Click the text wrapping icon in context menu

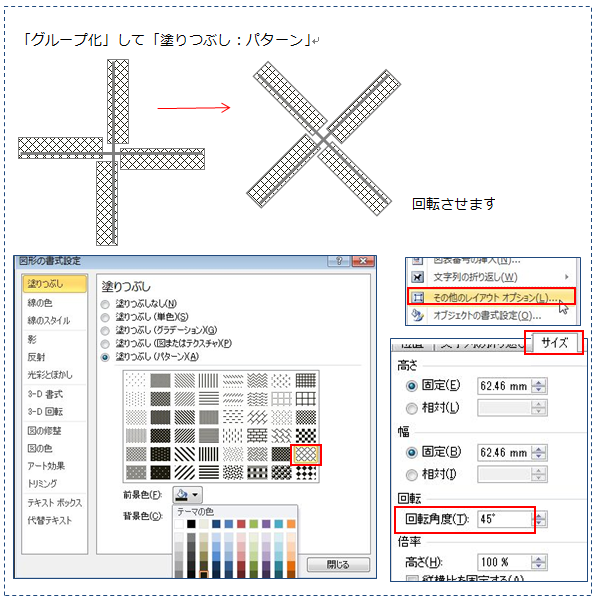click(417, 277)
